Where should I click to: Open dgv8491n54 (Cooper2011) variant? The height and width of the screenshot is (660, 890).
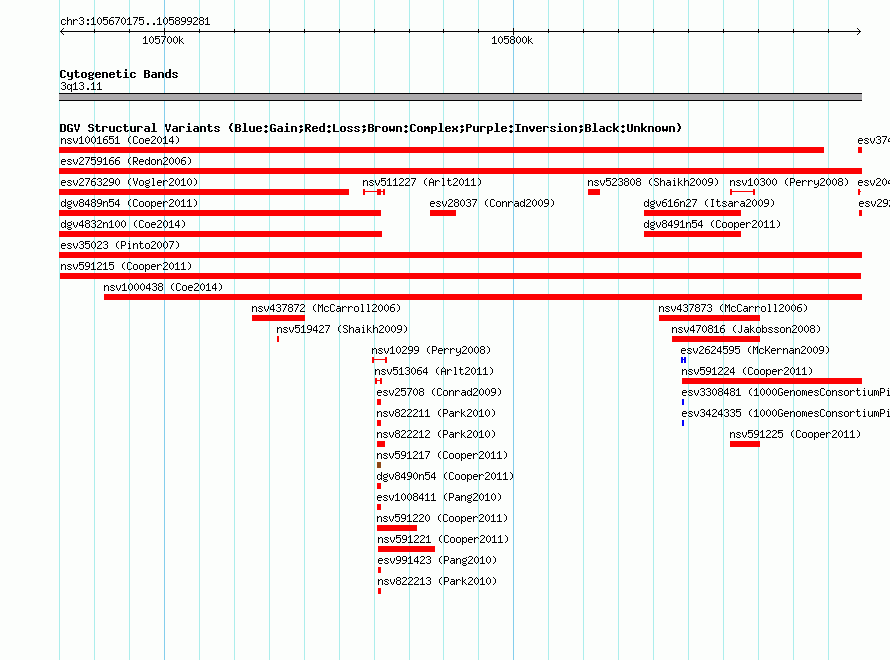pos(712,224)
